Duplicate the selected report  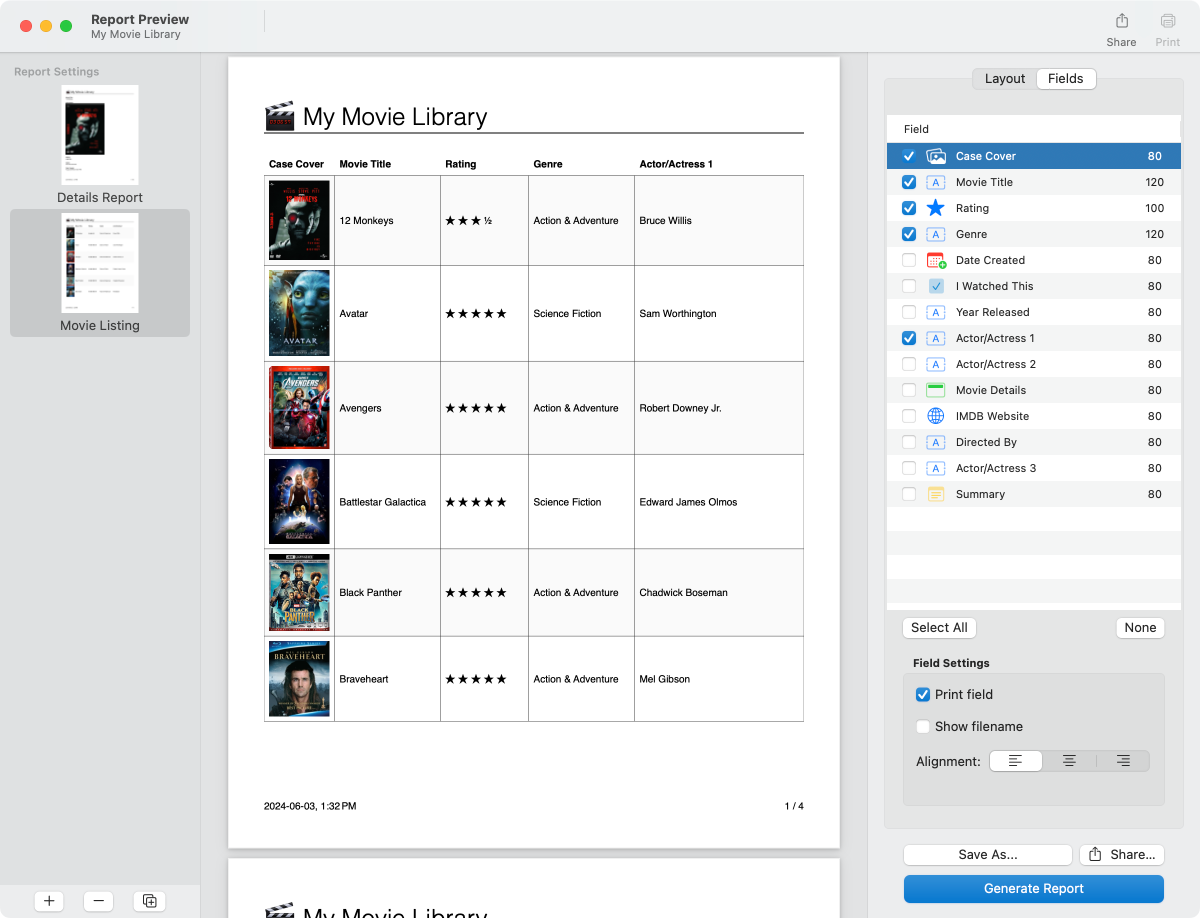point(149,901)
